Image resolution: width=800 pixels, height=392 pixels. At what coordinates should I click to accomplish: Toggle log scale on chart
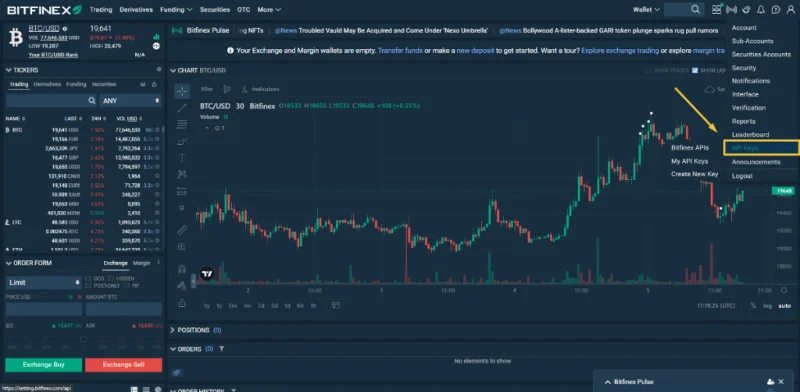768,306
